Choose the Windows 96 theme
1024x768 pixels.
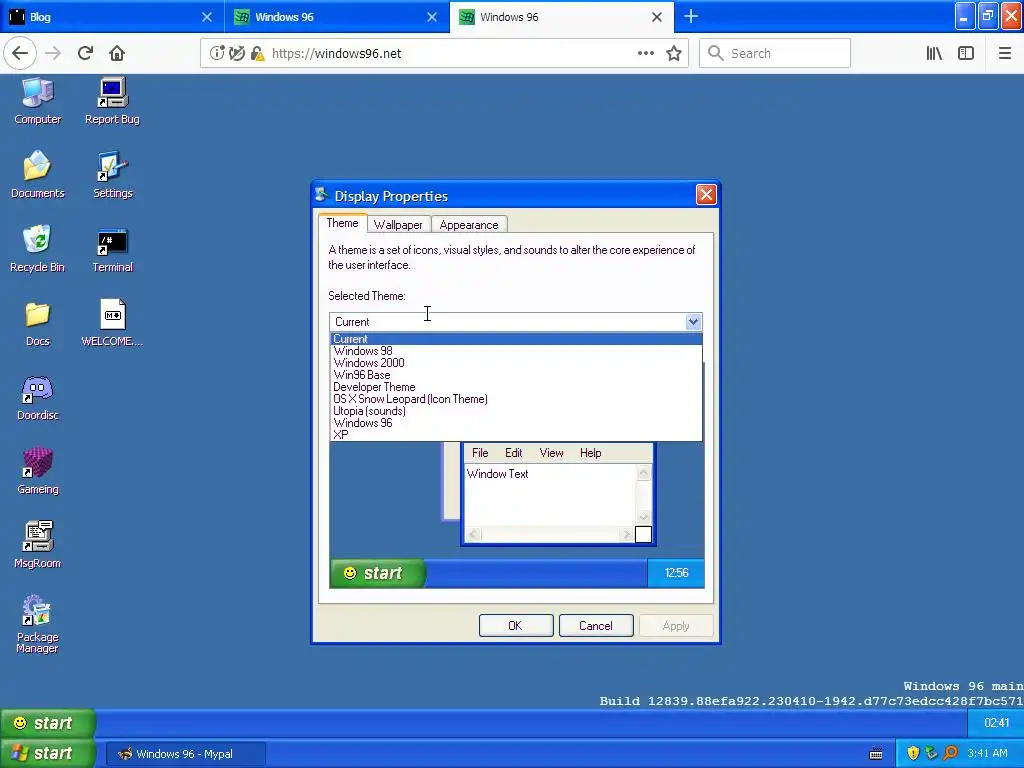[516, 423]
